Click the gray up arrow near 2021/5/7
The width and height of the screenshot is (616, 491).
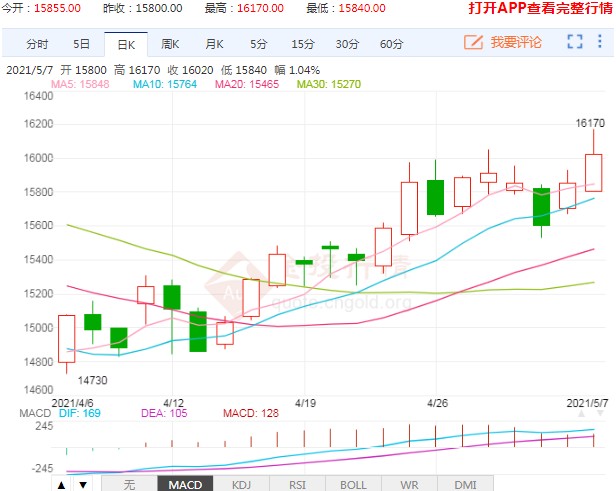point(581,413)
